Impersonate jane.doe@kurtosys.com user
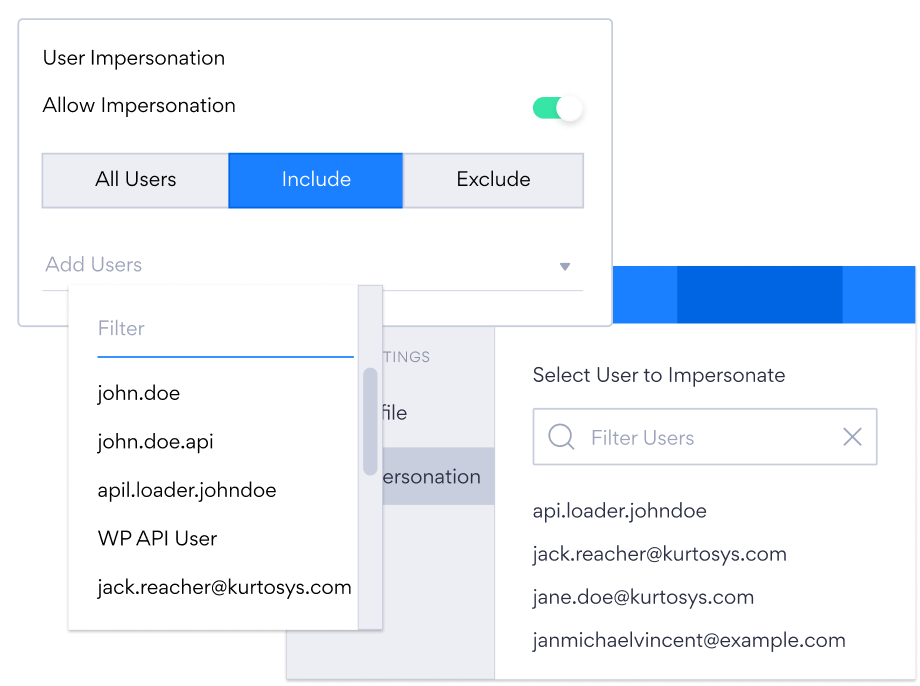Viewport: 920px width, 686px height. [x=643, y=597]
